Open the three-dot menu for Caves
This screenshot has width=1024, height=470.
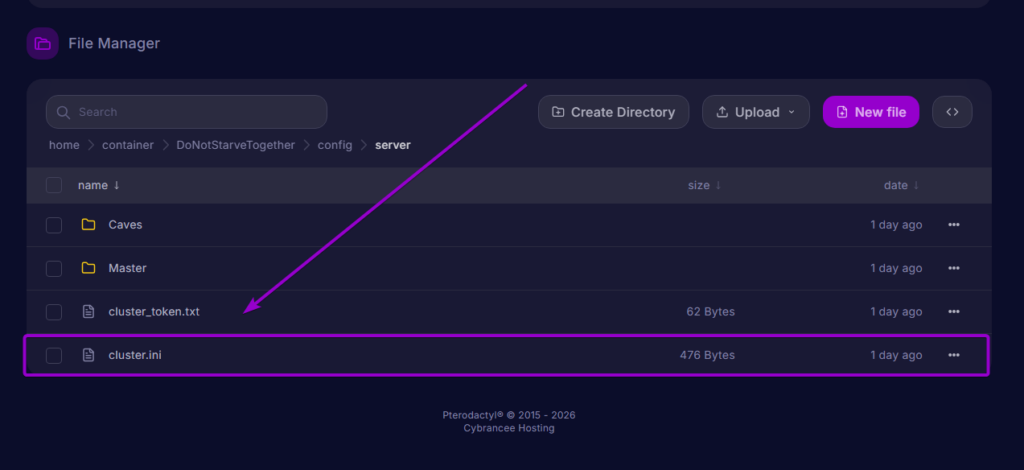tap(953, 225)
